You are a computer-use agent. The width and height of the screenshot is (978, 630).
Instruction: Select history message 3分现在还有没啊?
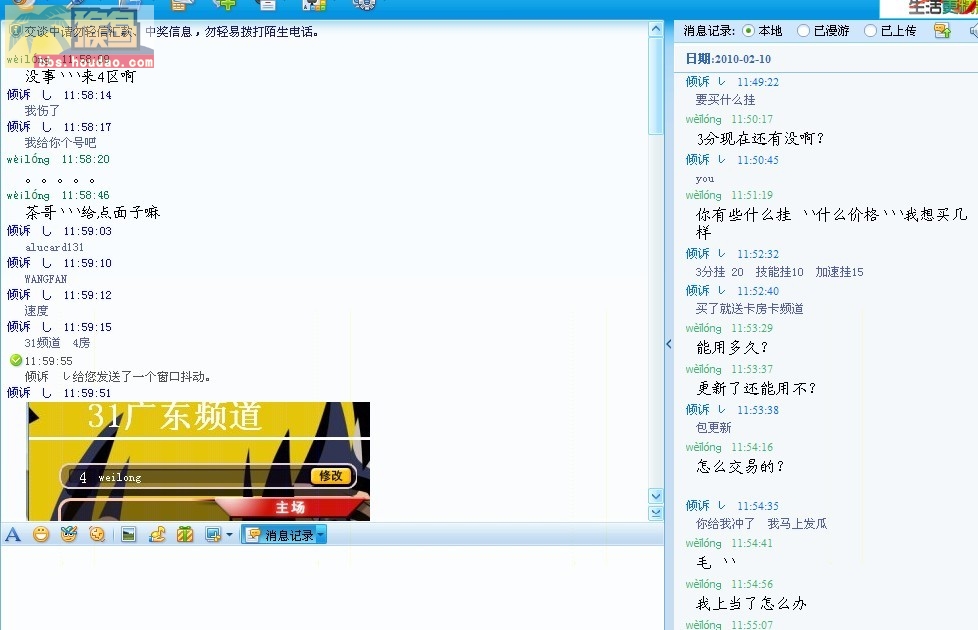coord(760,138)
